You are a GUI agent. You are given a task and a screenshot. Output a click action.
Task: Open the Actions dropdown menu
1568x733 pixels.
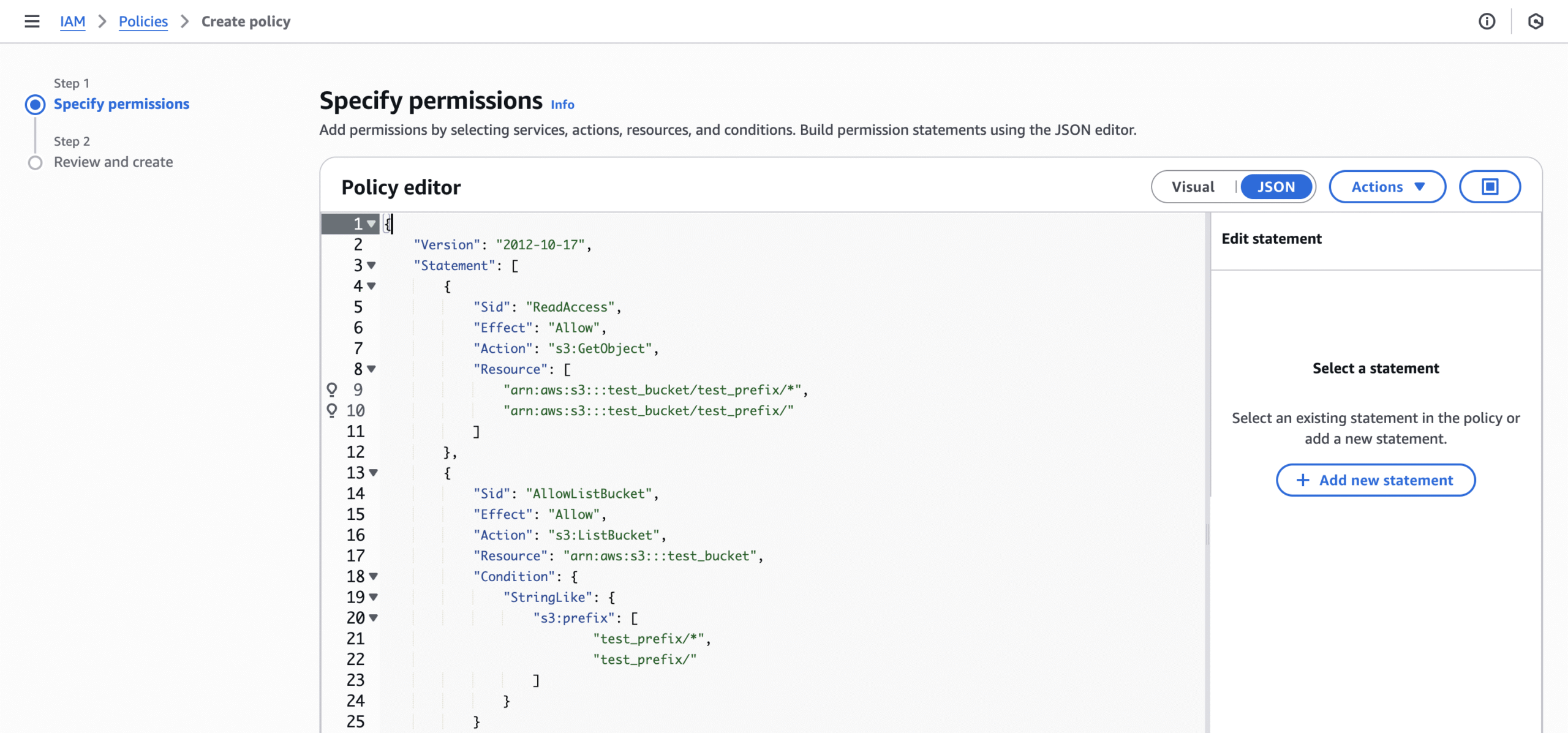tap(1387, 187)
